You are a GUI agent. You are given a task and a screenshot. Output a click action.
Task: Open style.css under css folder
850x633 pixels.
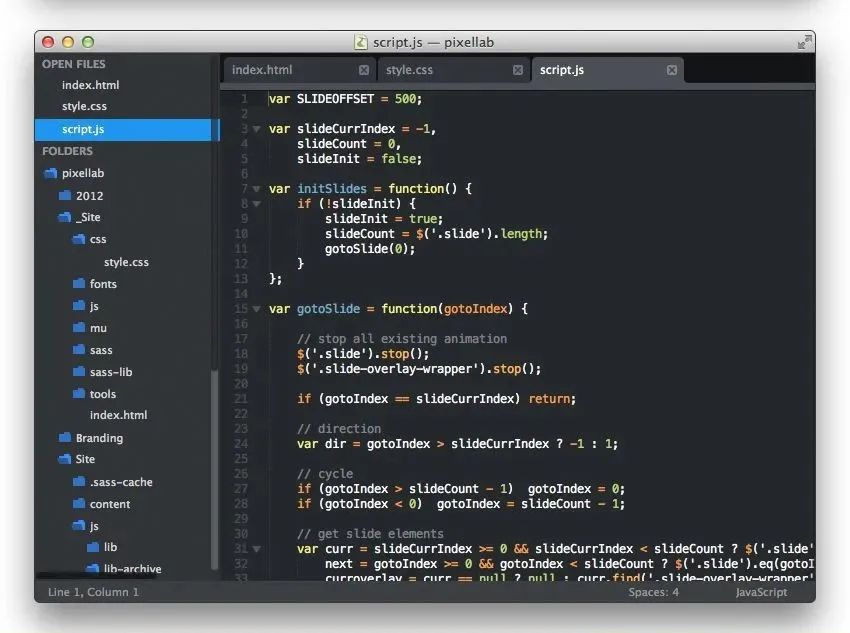pyautogui.click(x=126, y=262)
